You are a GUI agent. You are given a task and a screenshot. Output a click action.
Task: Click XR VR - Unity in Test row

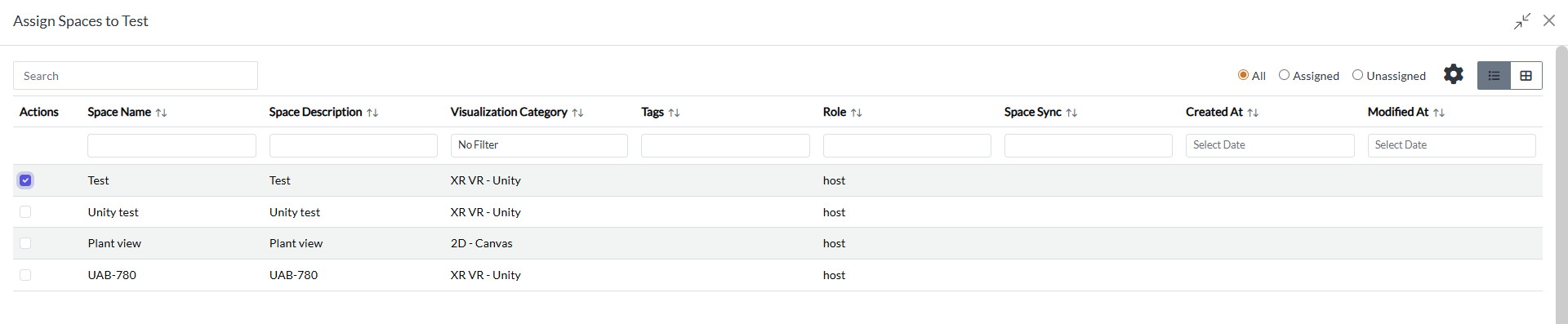click(x=486, y=180)
